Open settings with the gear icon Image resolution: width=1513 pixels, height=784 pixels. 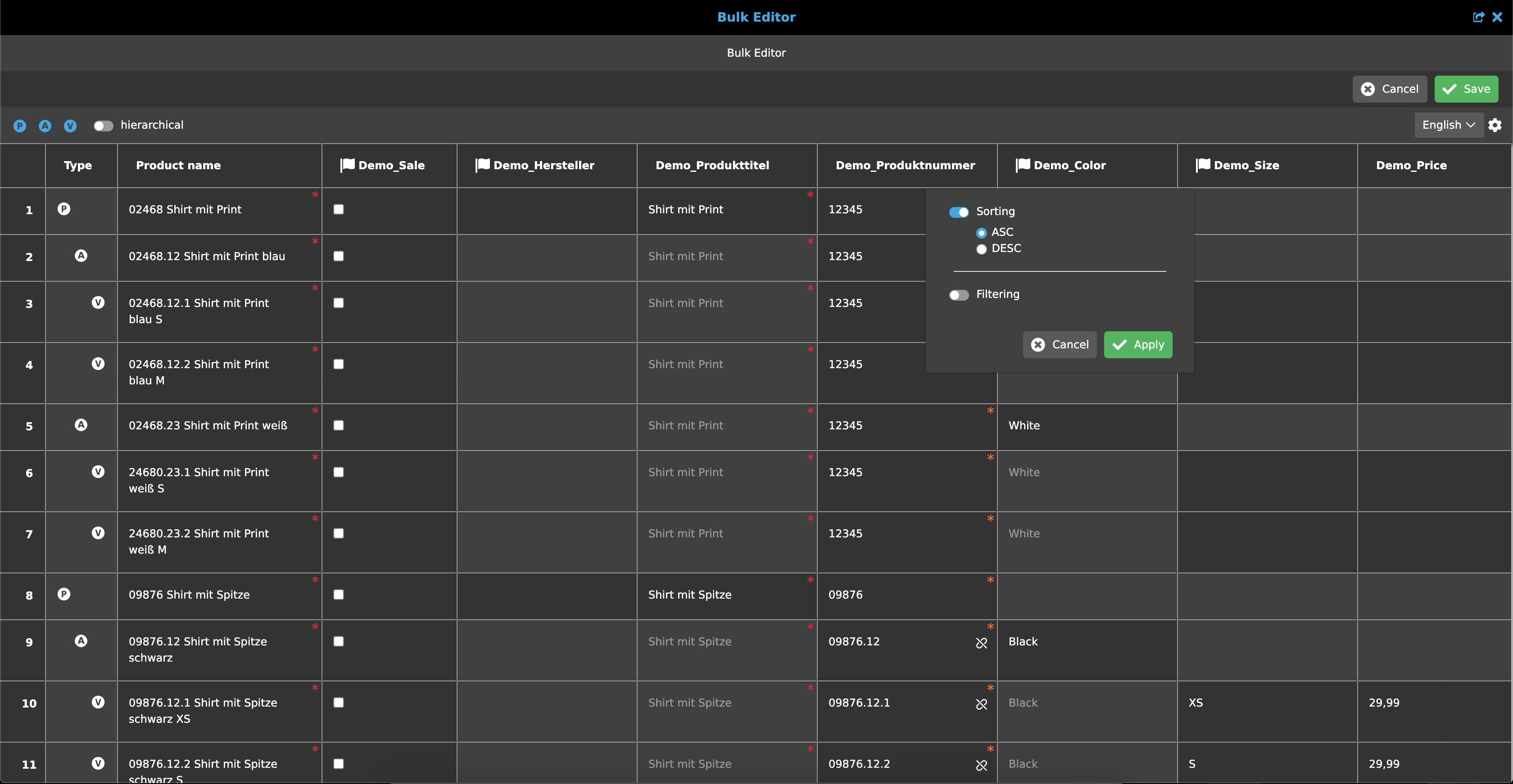coord(1495,125)
